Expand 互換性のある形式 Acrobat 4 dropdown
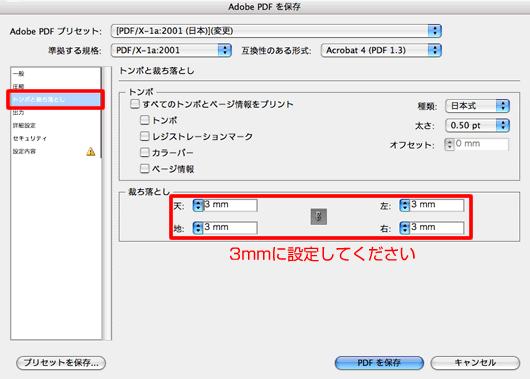The height and width of the screenshot is (379, 530). click(381, 50)
